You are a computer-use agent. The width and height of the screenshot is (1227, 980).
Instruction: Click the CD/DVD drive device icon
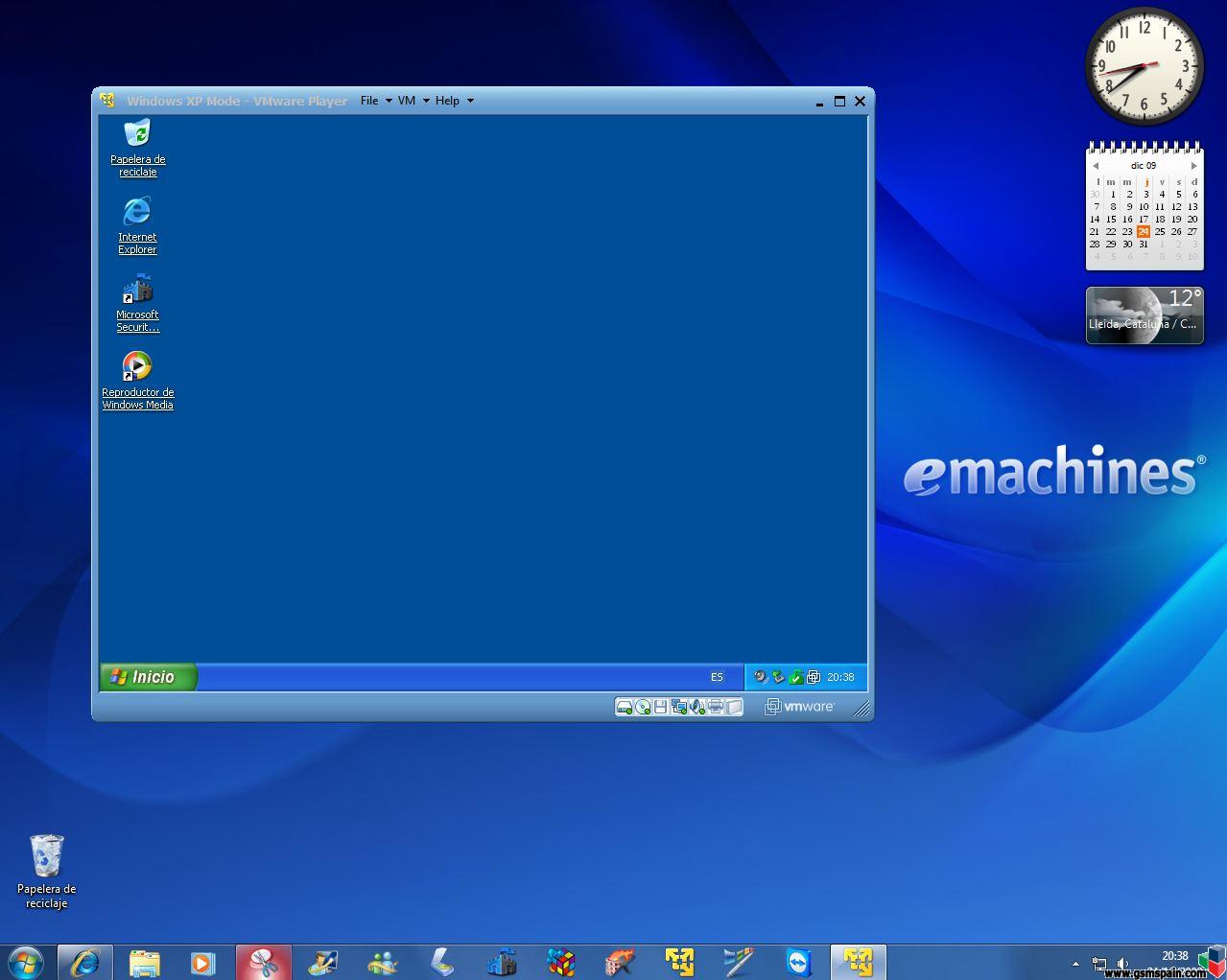click(x=643, y=707)
